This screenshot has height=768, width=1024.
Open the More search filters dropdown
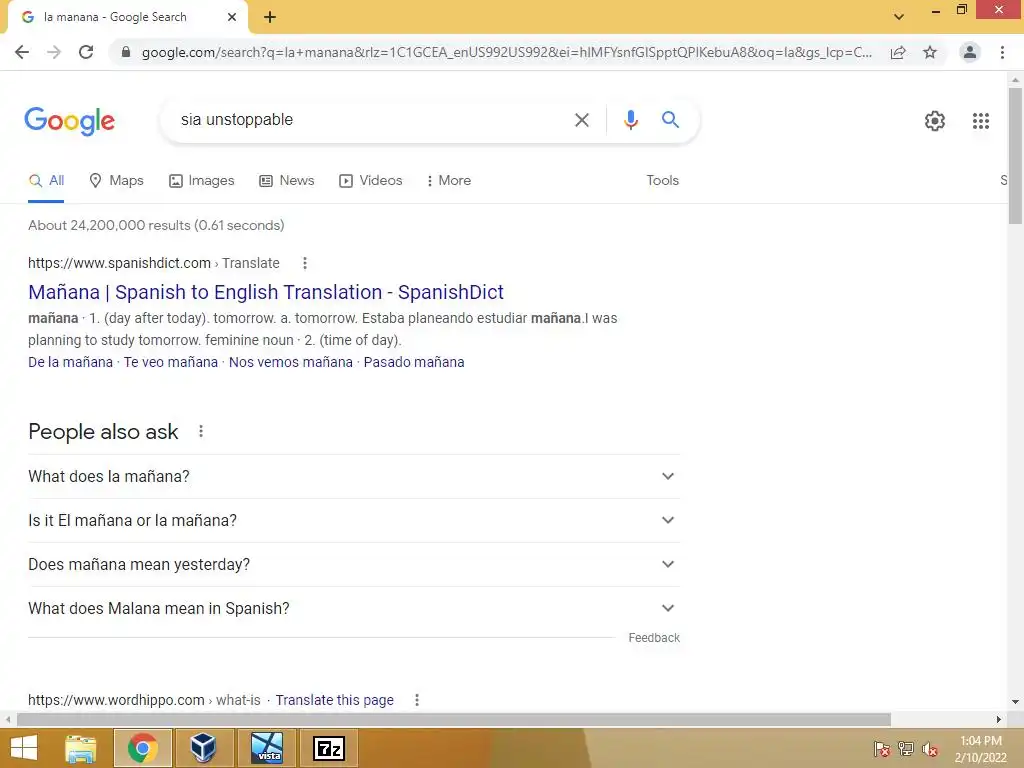point(448,181)
